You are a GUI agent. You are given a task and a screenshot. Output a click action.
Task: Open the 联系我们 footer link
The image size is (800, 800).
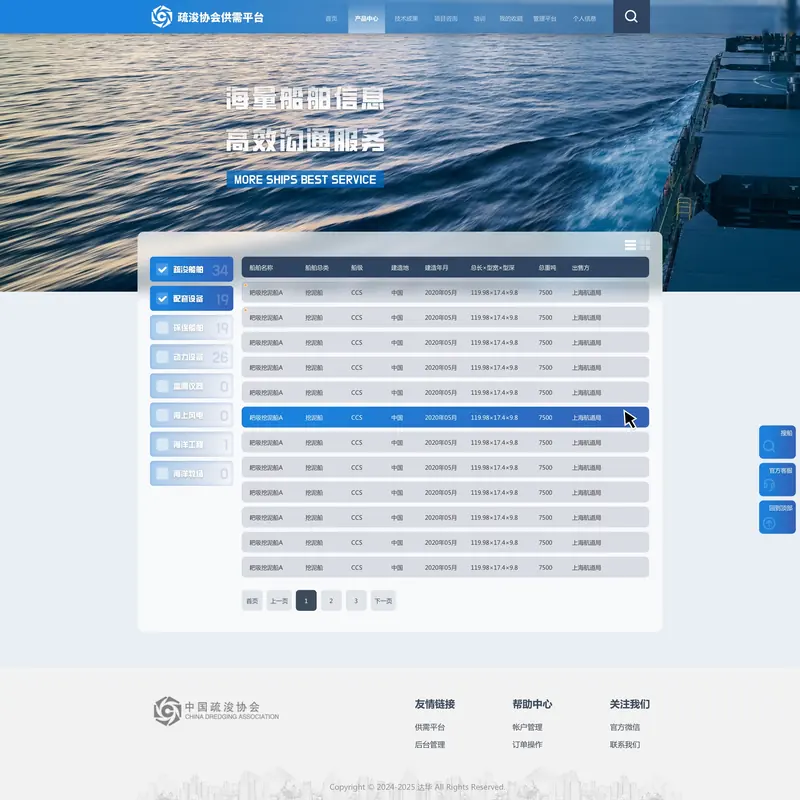point(624,744)
